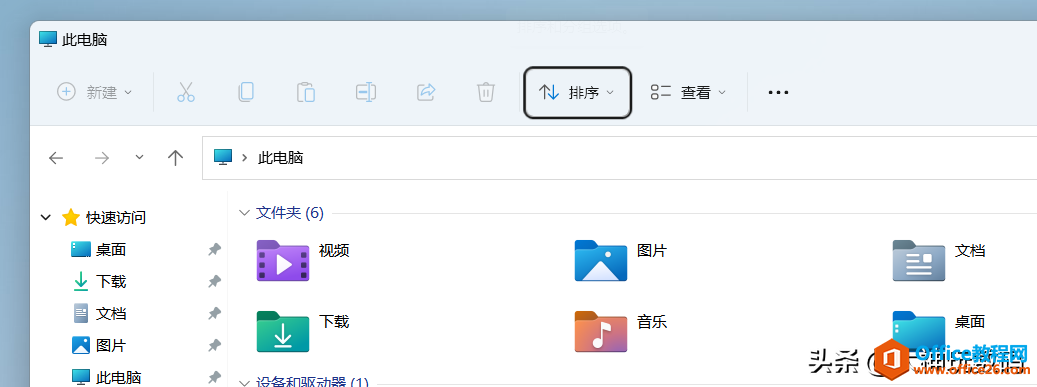Screen dimensions: 1037x387
Task: Click the pin icon beside sidebar 下载
Action: click(214, 281)
